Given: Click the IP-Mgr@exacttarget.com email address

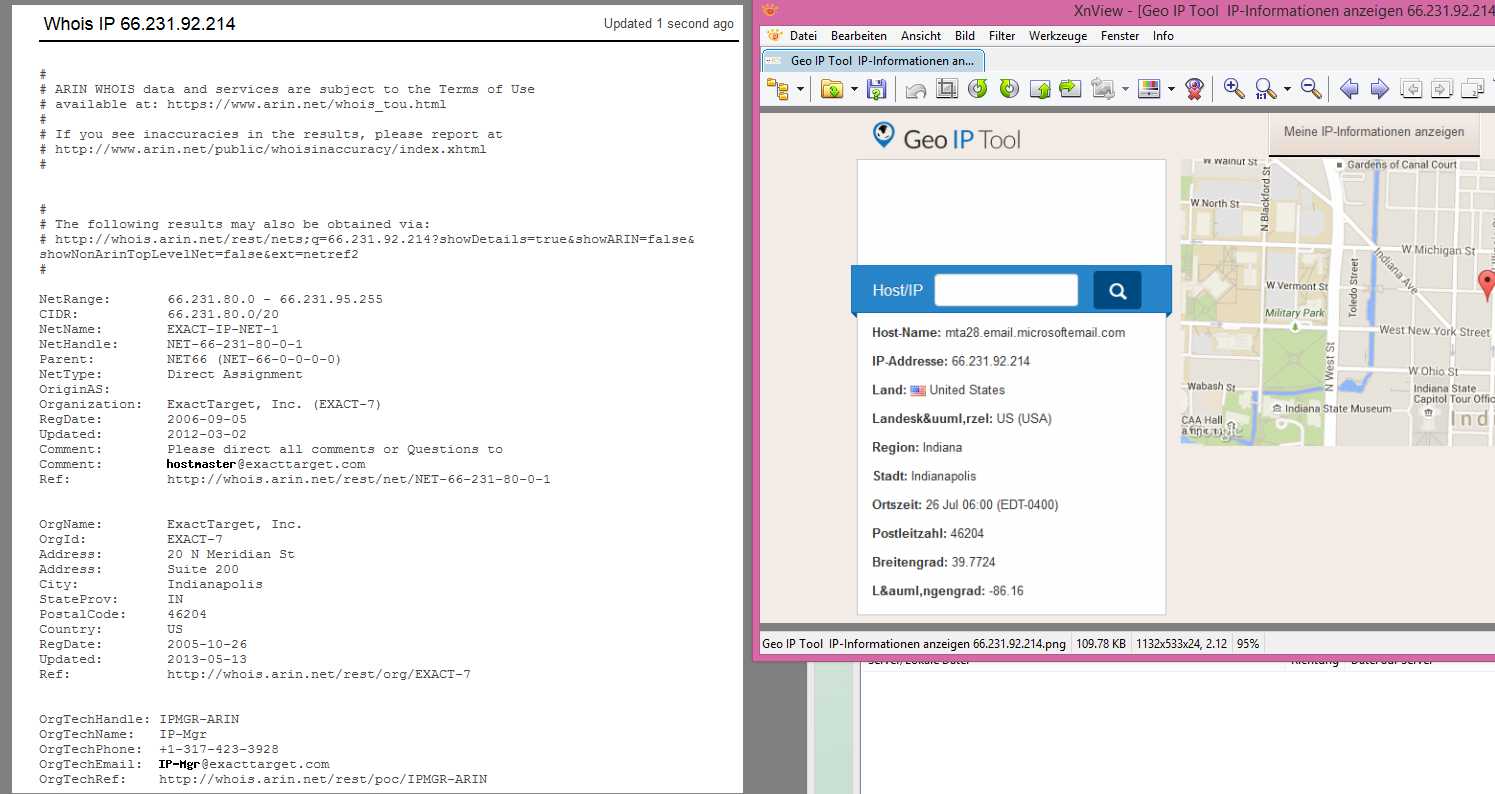Looking at the screenshot, I should click(244, 764).
